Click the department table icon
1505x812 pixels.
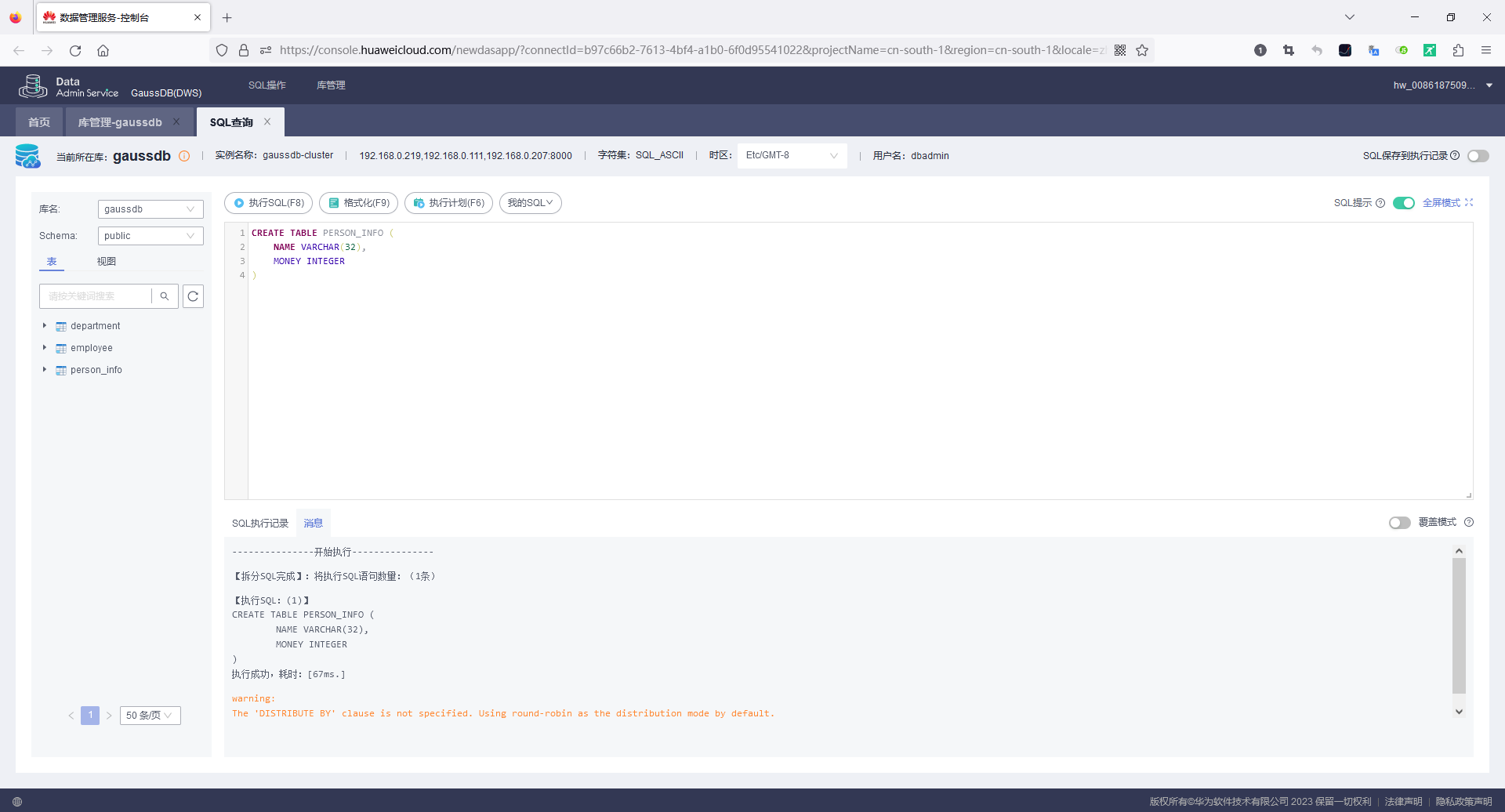pos(60,326)
